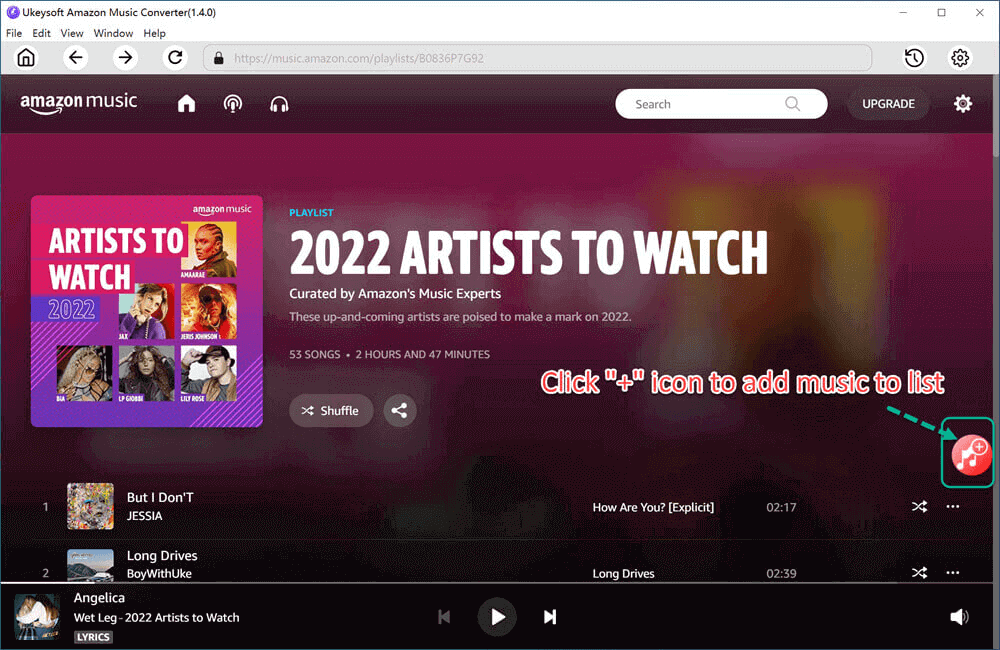Open the File menu
The height and width of the screenshot is (650, 1000).
14,32
